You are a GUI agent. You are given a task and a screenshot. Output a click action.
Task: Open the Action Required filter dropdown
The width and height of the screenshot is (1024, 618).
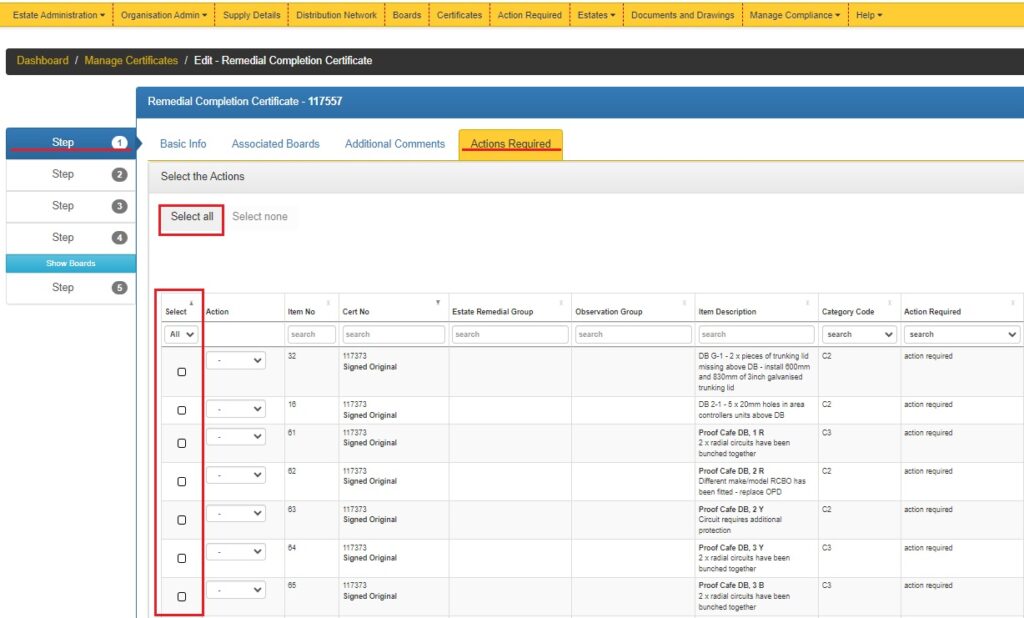pyautogui.click(x=962, y=335)
